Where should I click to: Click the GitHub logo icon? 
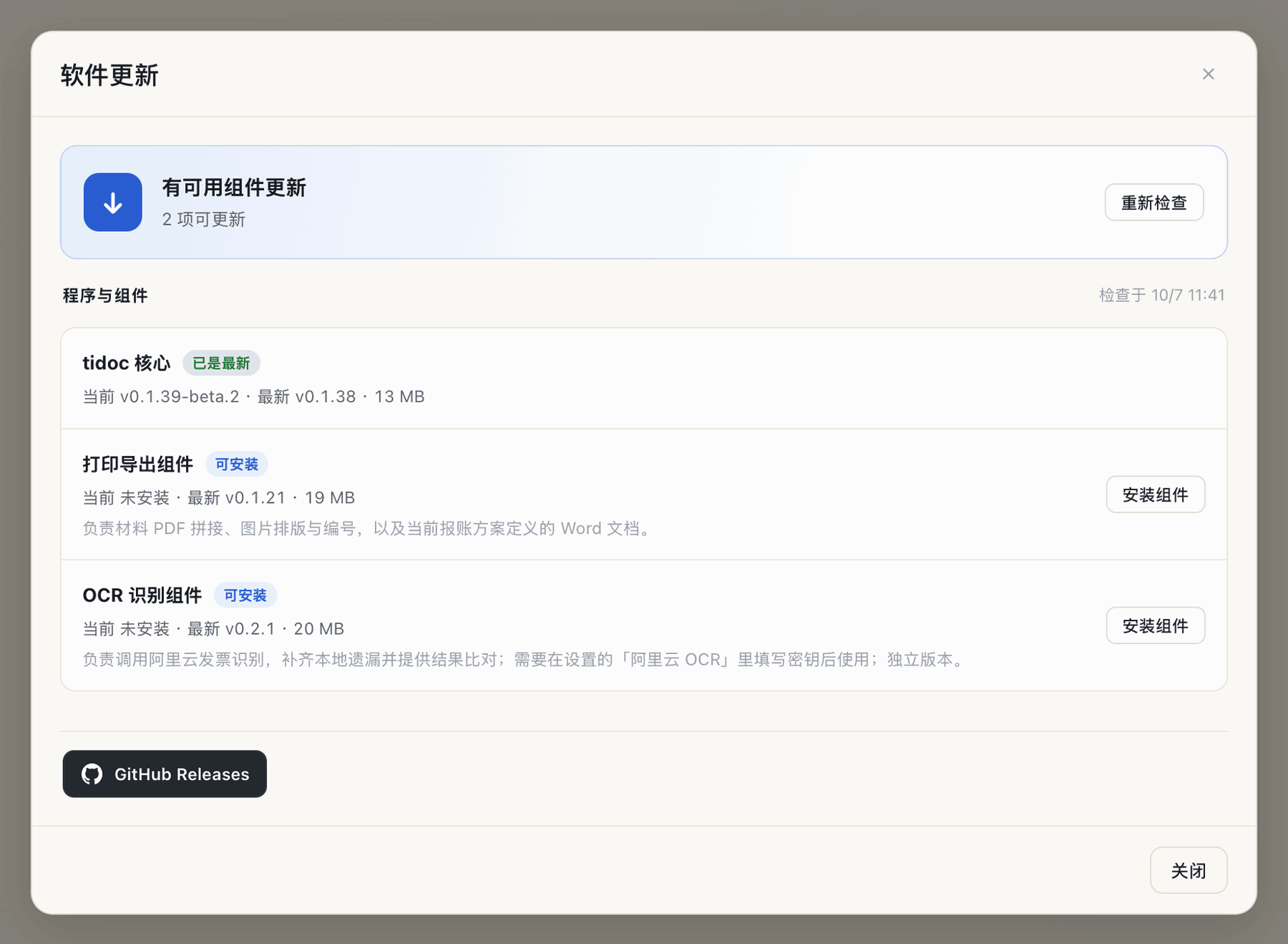(92, 774)
